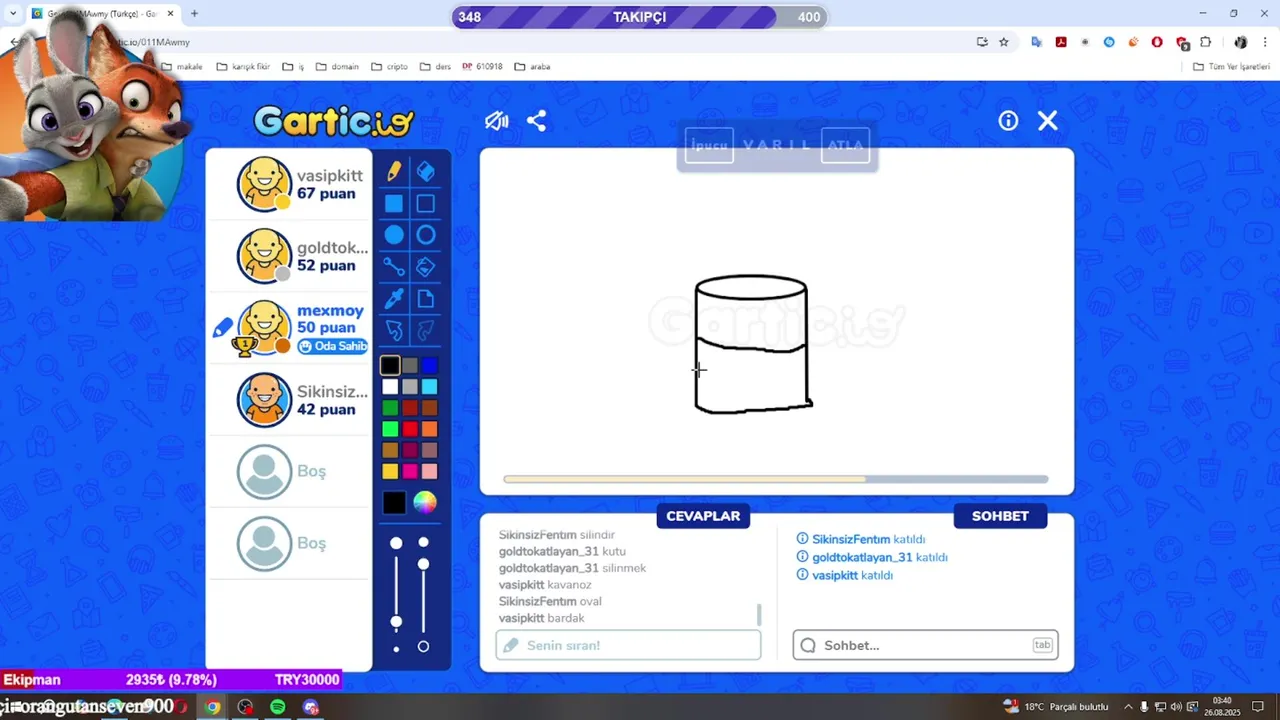Open new browser tab with plus
This screenshot has width=1280, height=720.
[194, 14]
